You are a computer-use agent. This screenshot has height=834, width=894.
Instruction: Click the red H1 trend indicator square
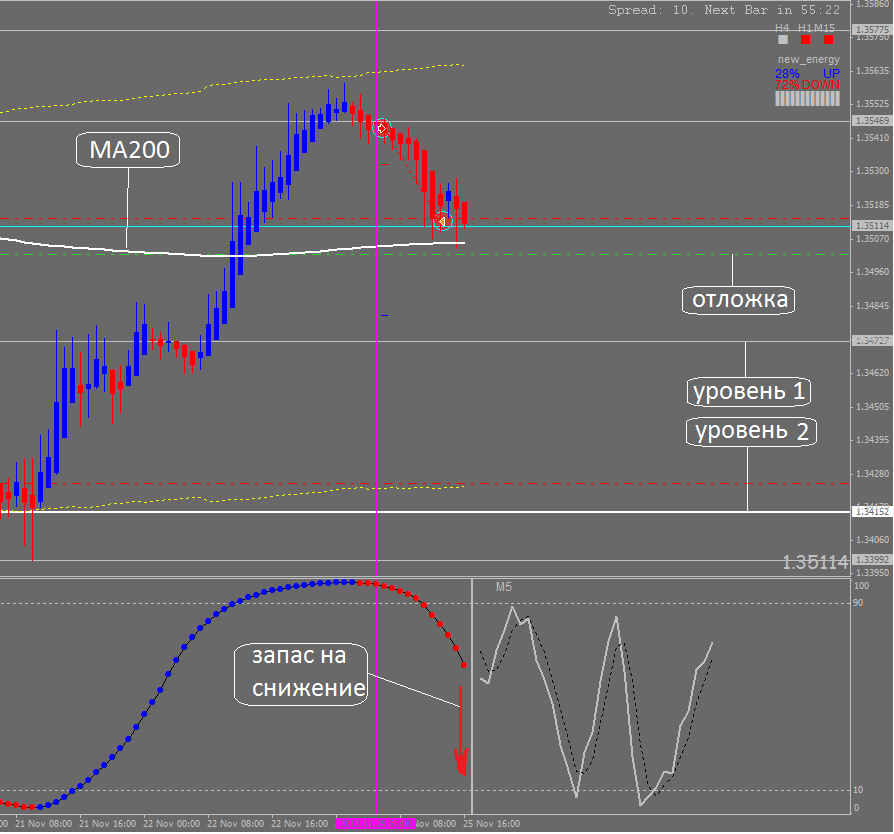click(805, 39)
